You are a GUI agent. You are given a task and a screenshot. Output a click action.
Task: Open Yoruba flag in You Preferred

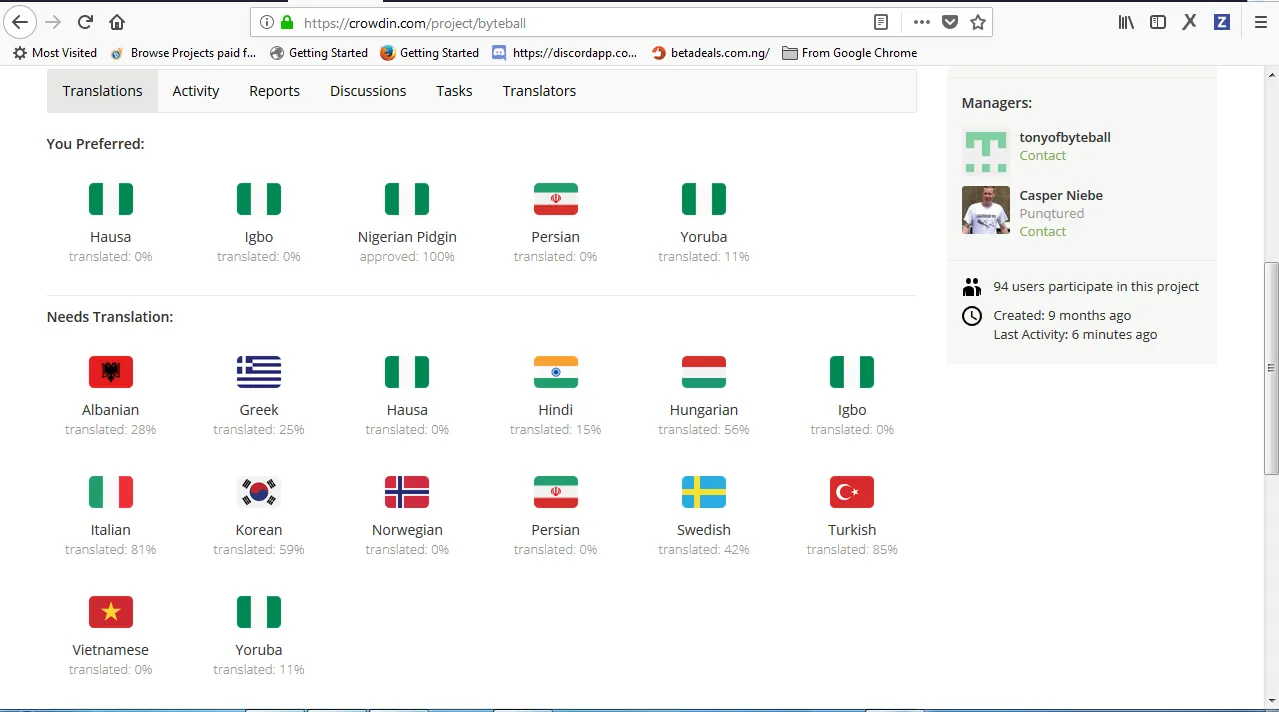coord(704,199)
